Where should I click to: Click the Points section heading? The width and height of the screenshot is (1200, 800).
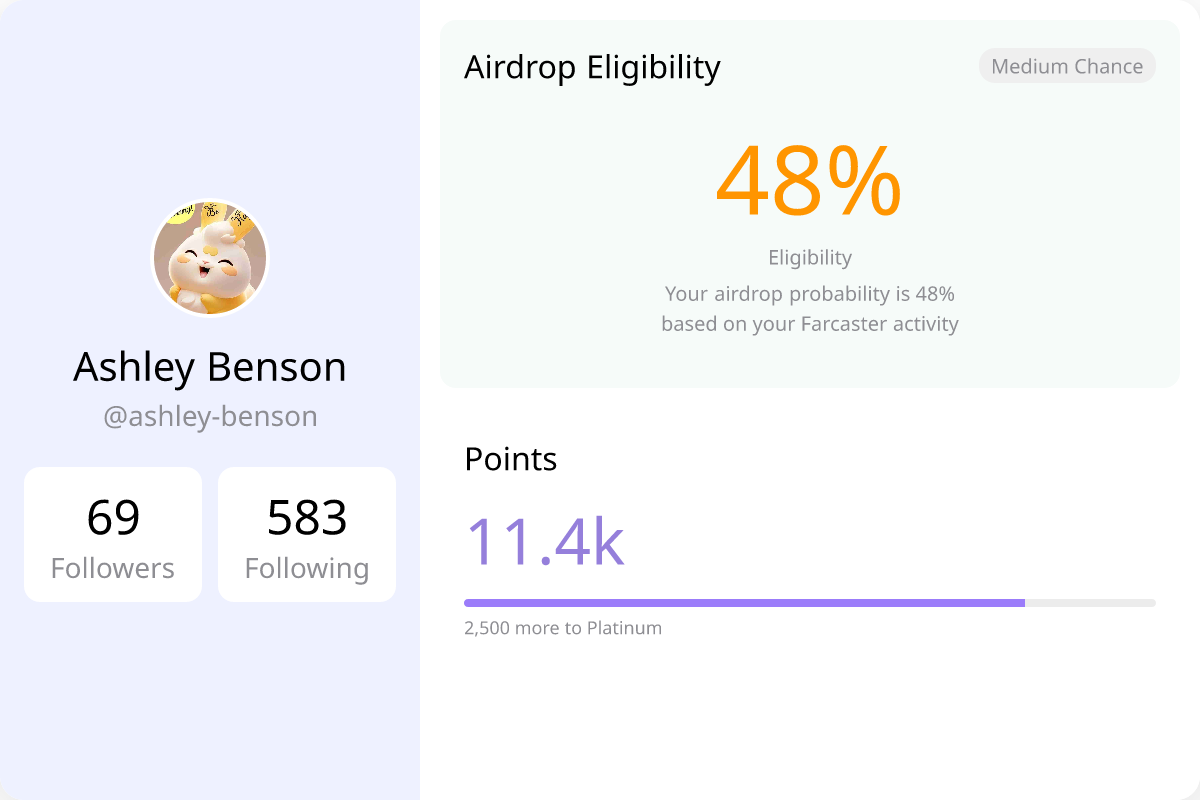[x=511, y=459]
